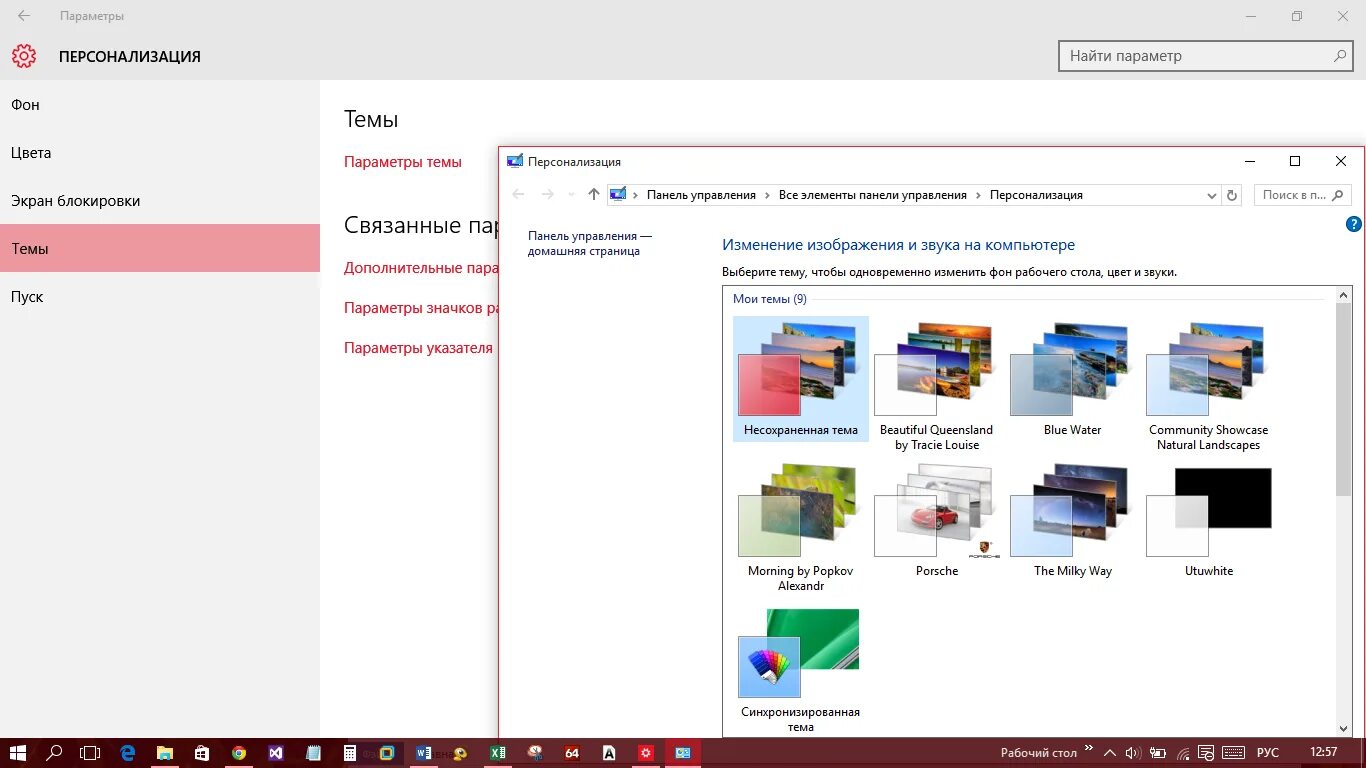The height and width of the screenshot is (768, 1366).
Task: Open the red 64 icon on taskbar
Action: point(572,753)
